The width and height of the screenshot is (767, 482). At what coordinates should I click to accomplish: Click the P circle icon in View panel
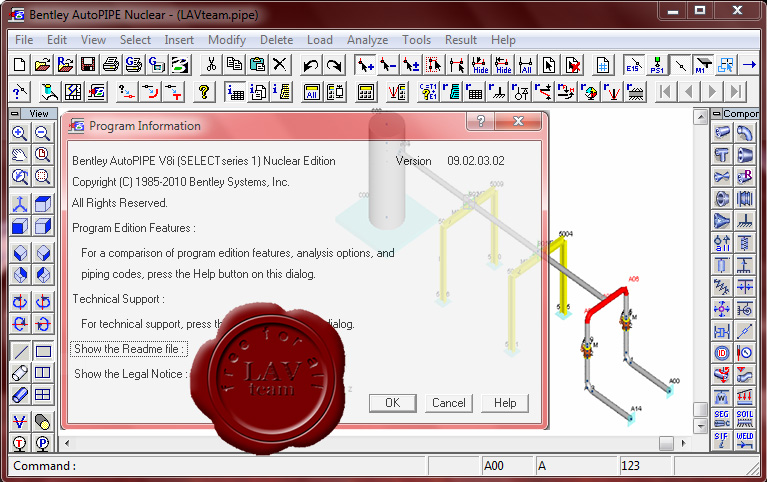[43, 443]
